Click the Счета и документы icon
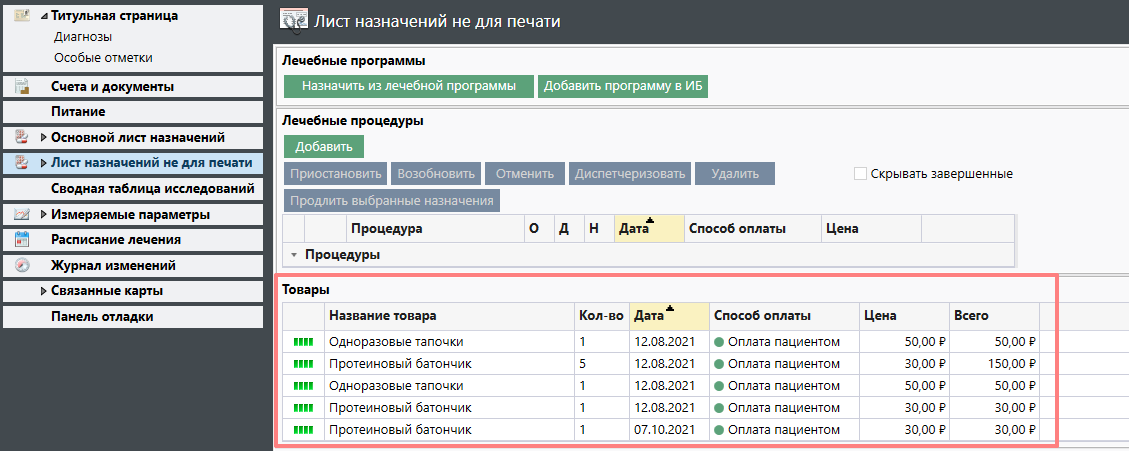1129x451 pixels. (x=21, y=86)
